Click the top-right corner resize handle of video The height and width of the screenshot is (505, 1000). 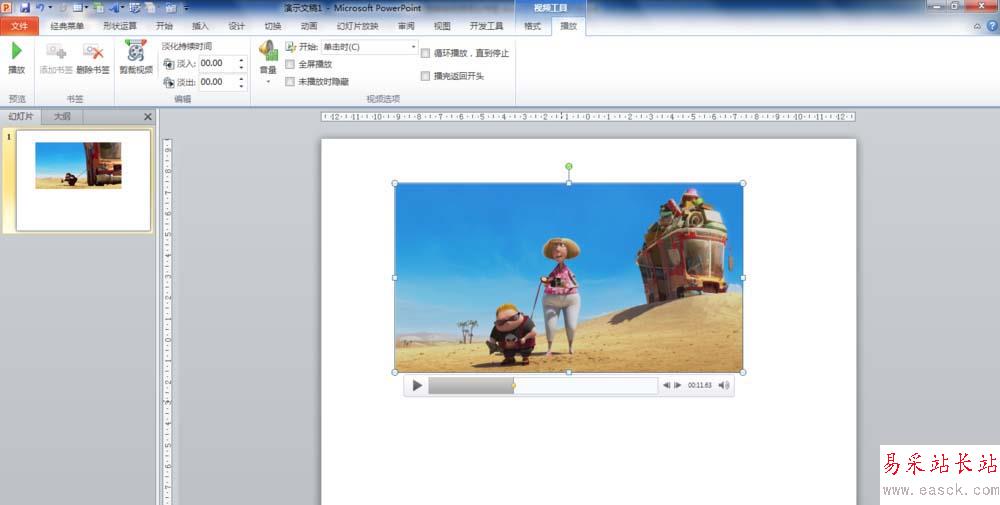coord(743,184)
